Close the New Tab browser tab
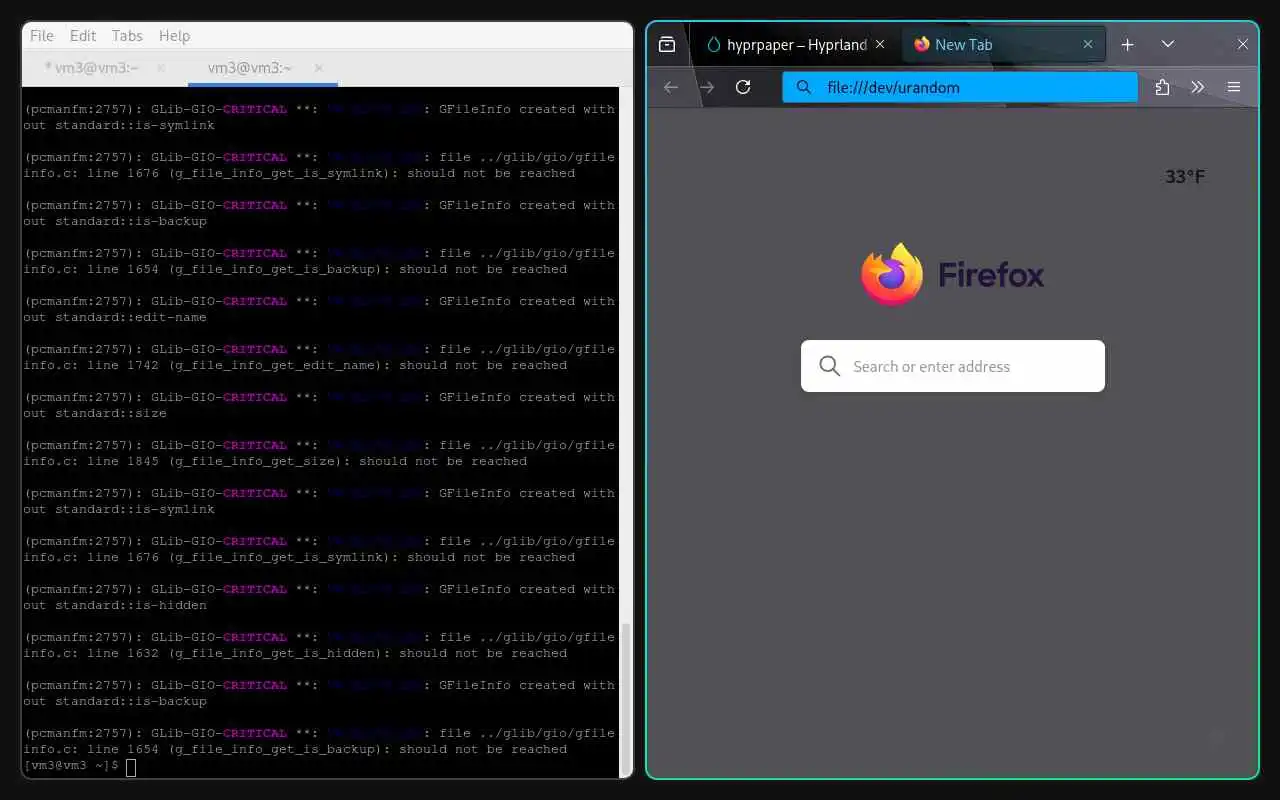The width and height of the screenshot is (1280, 800). pos(1088,44)
